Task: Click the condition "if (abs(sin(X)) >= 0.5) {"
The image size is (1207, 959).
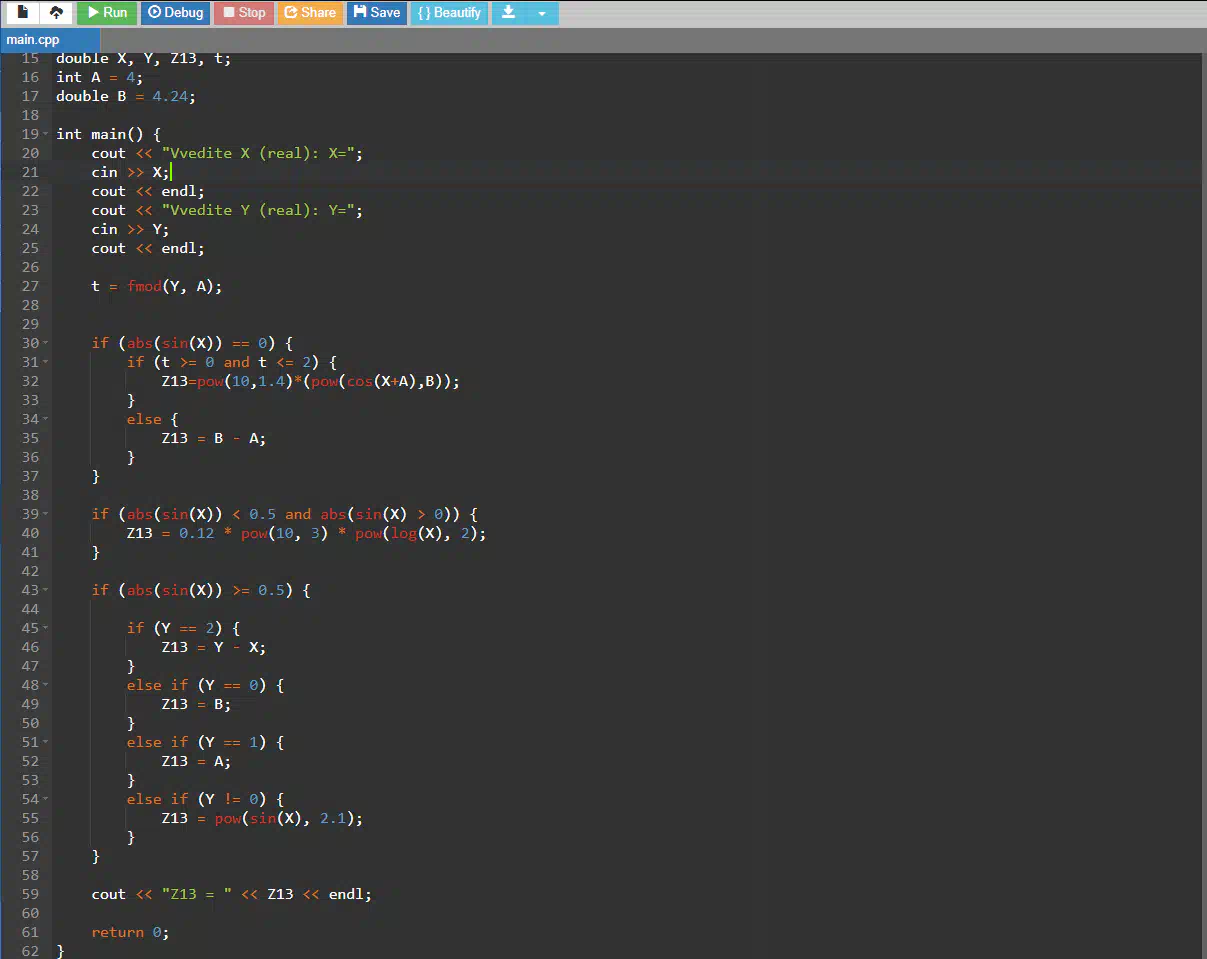Action: pos(201,590)
